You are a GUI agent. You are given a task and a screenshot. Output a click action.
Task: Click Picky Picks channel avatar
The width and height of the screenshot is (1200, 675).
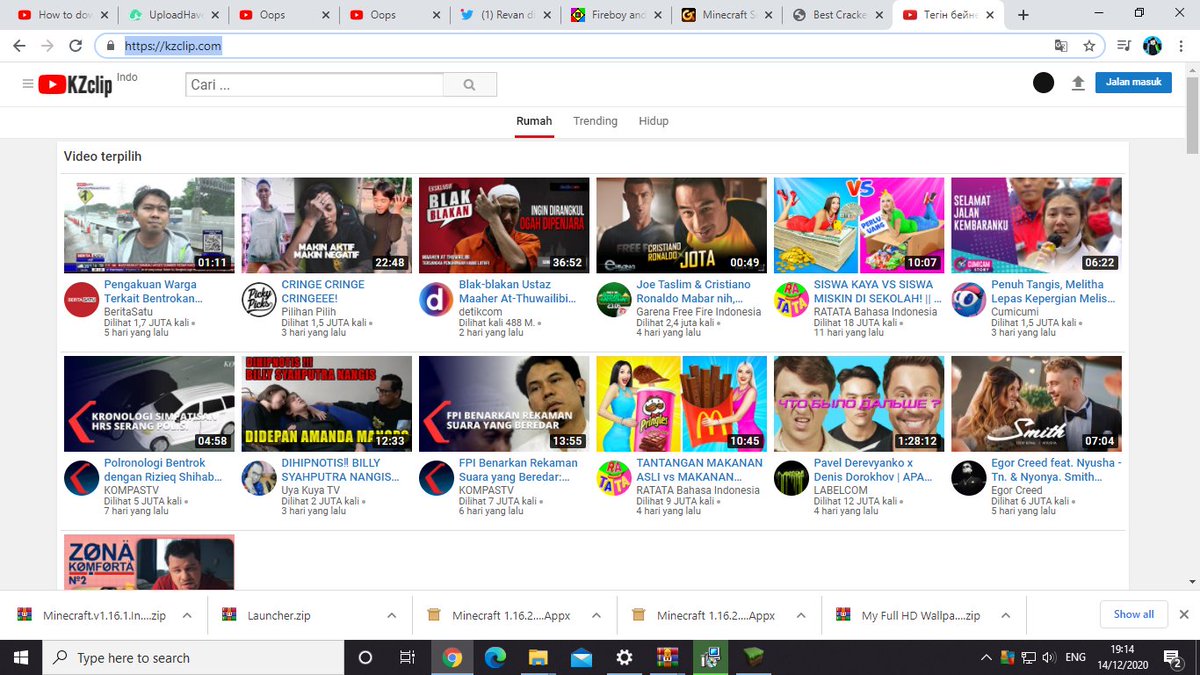tap(259, 300)
